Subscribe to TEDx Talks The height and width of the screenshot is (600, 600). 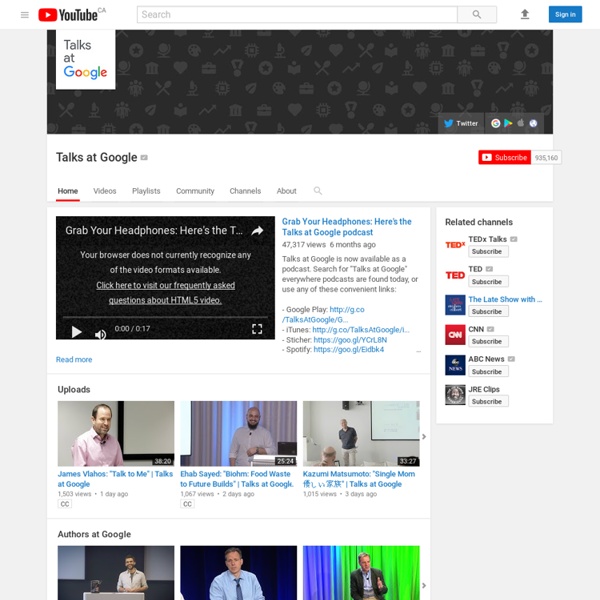coord(488,251)
